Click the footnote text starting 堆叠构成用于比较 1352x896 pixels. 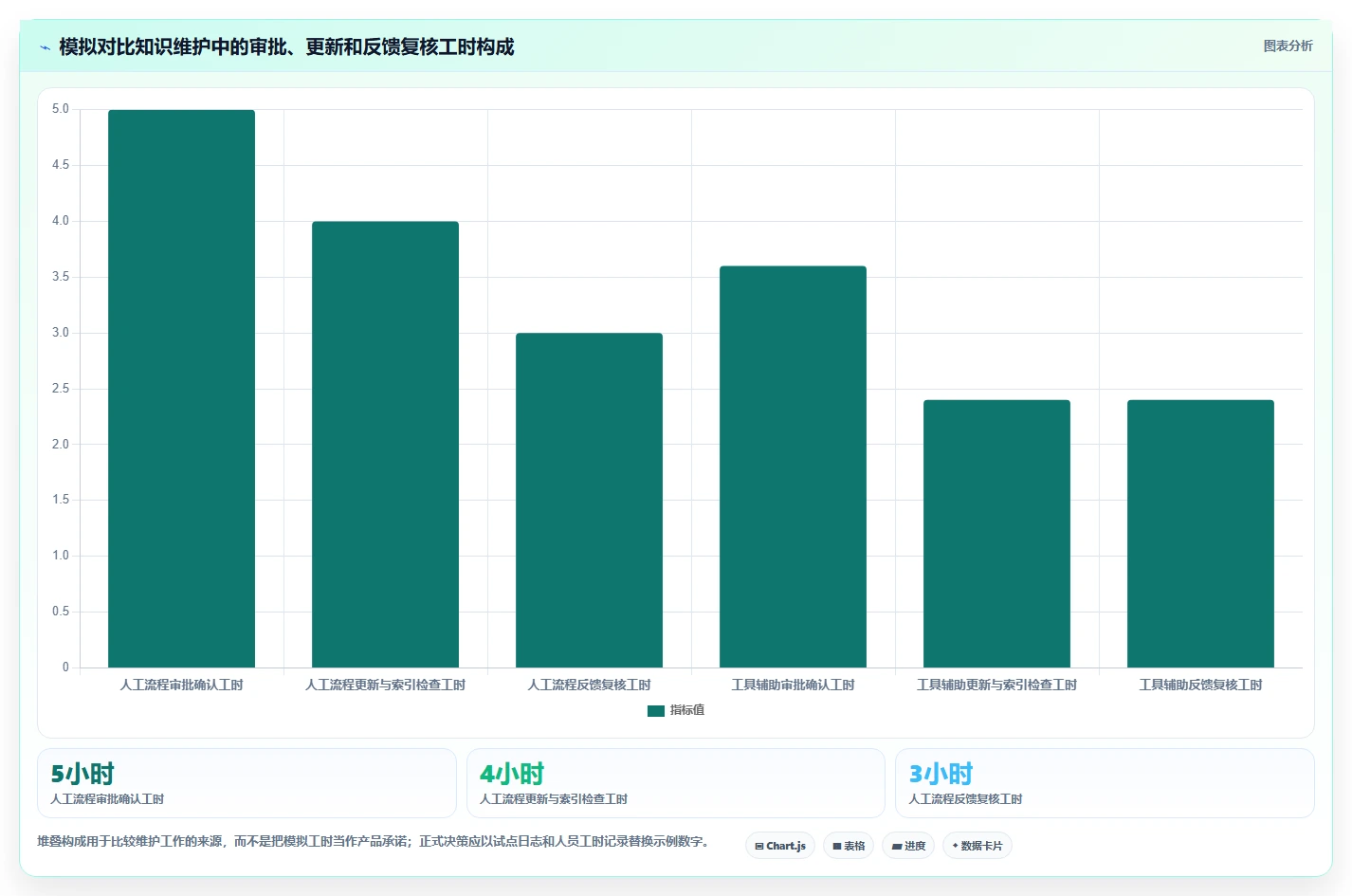(x=375, y=841)
